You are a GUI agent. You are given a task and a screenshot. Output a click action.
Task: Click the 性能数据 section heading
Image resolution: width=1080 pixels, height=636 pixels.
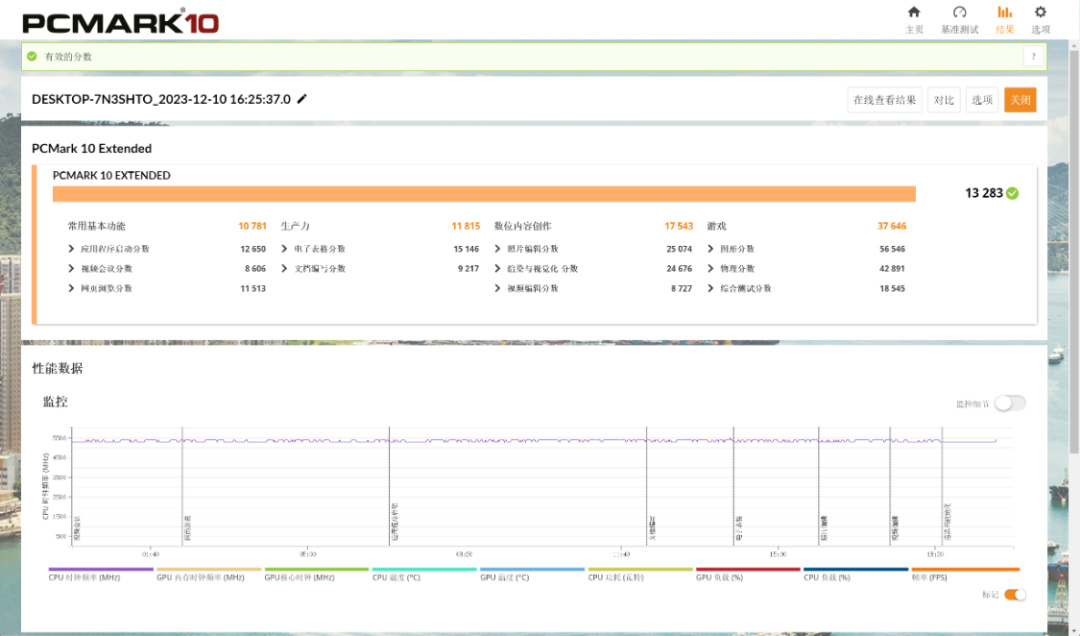tap(57, 369)
